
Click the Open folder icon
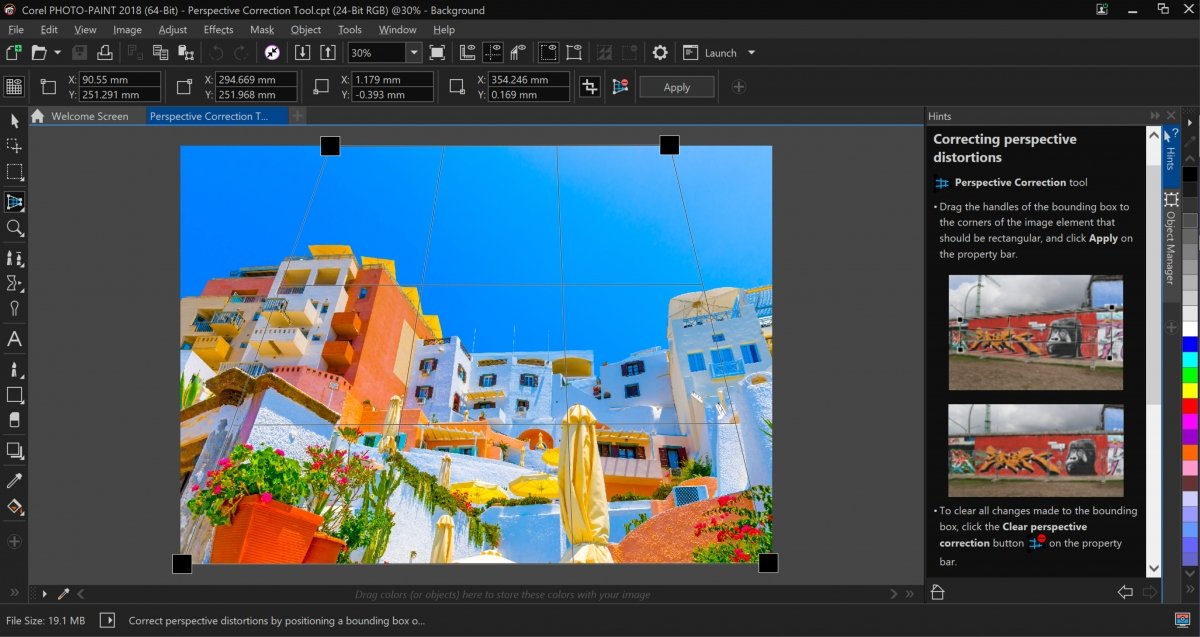(x=39, y=53)
